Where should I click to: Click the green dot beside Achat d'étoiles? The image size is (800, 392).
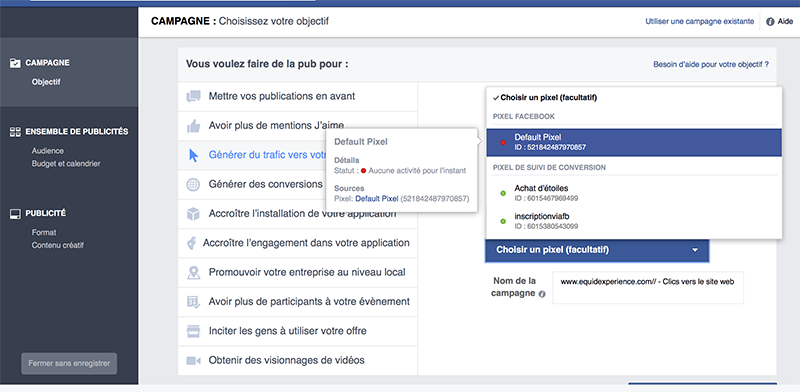[503, 193]
